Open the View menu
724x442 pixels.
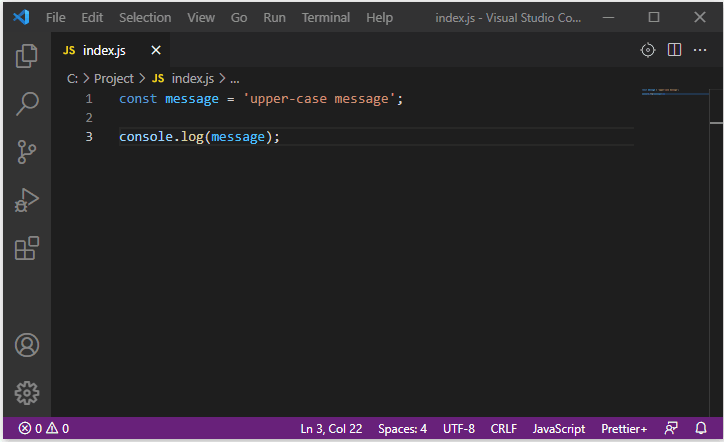(x=201, y=18)
